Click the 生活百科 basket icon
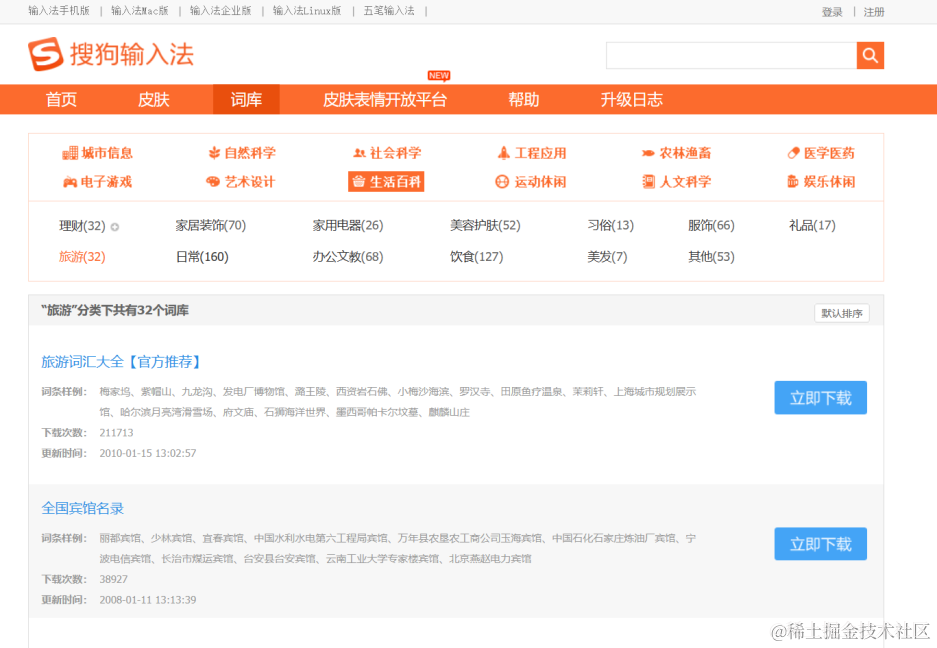 (359, 182)
